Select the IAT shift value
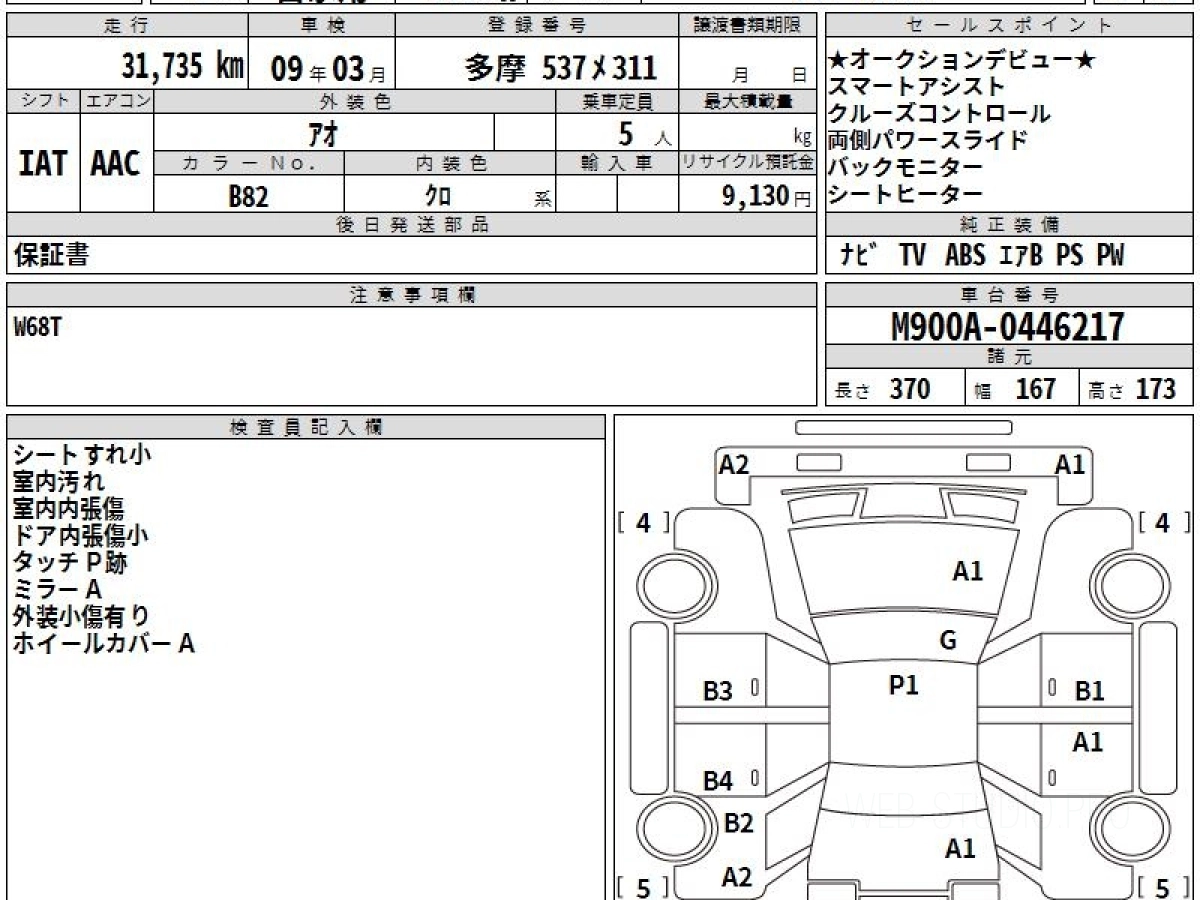The image size is (1200, 900). pos(43,164)
